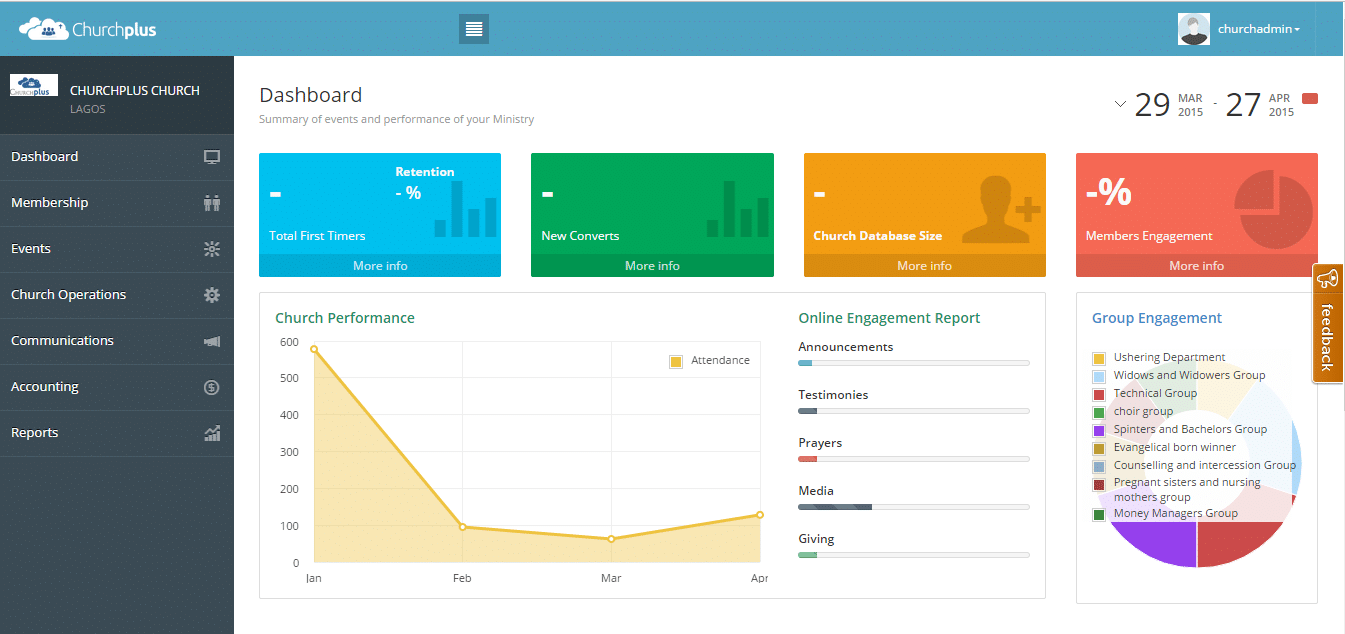Click the Evangelical born winner legend swatch
1345x634 pixels.
click(x=1099, y=448)
